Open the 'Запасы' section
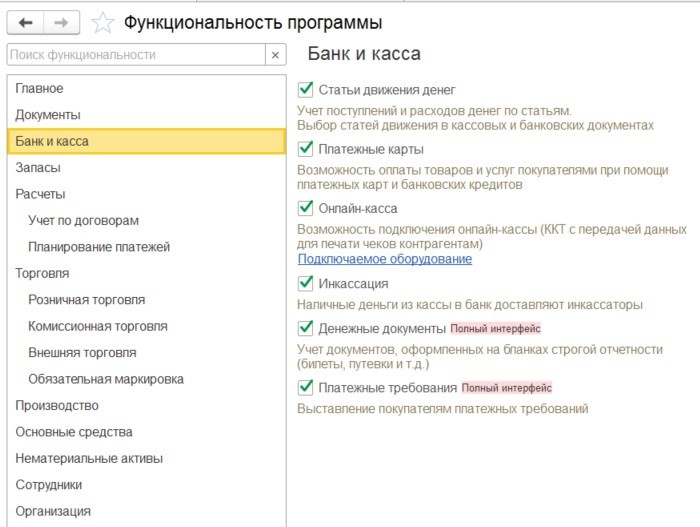The image size is (700, 527). (x=146, y=167)
